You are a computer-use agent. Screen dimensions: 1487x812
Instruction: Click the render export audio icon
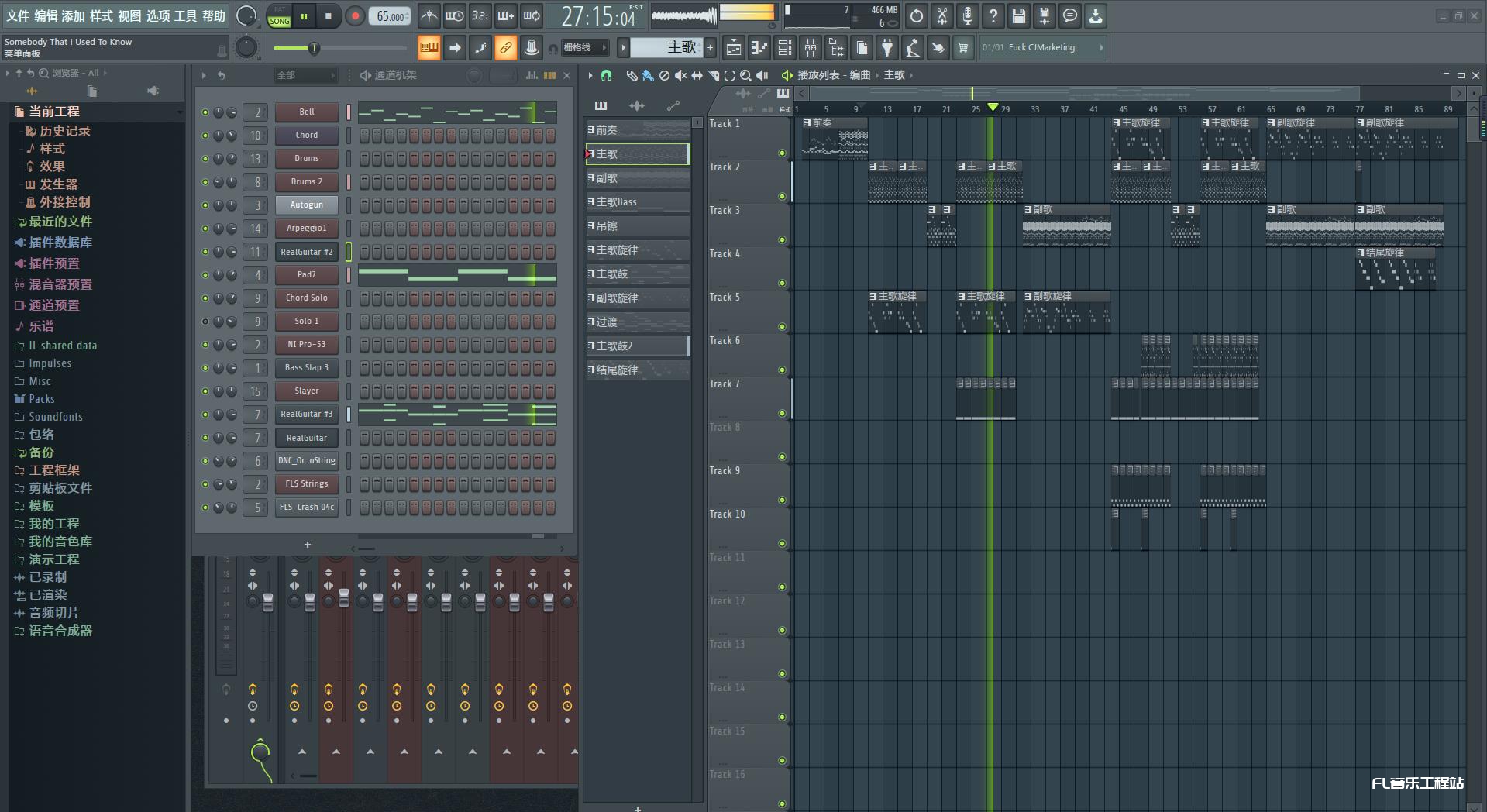pos(1045,15)
